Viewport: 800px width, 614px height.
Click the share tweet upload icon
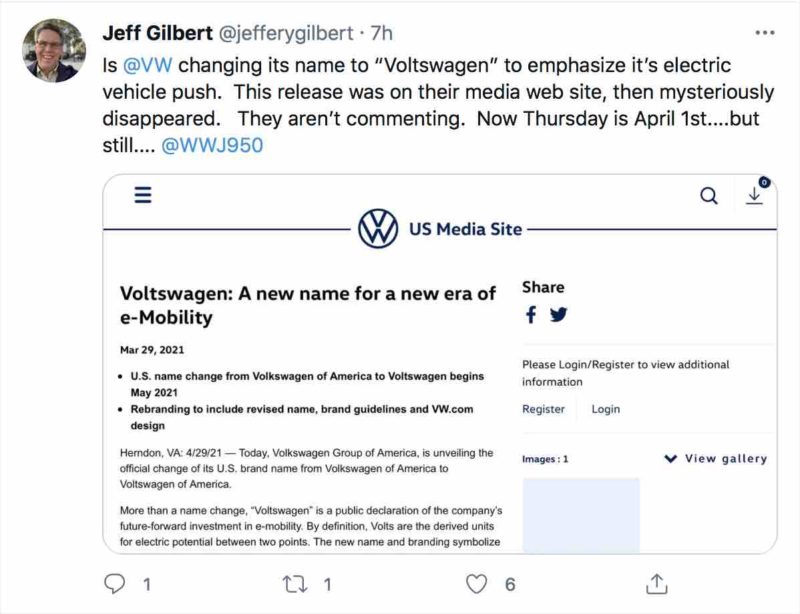(x=657, y=583)
